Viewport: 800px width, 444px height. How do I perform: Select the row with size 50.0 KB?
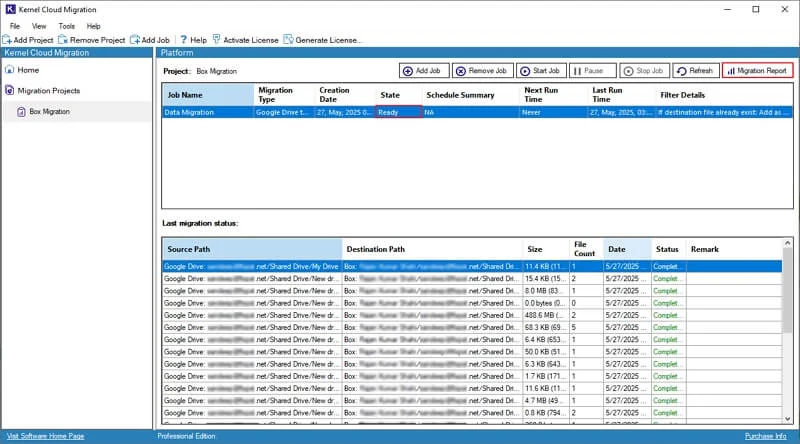pos(472,352)
